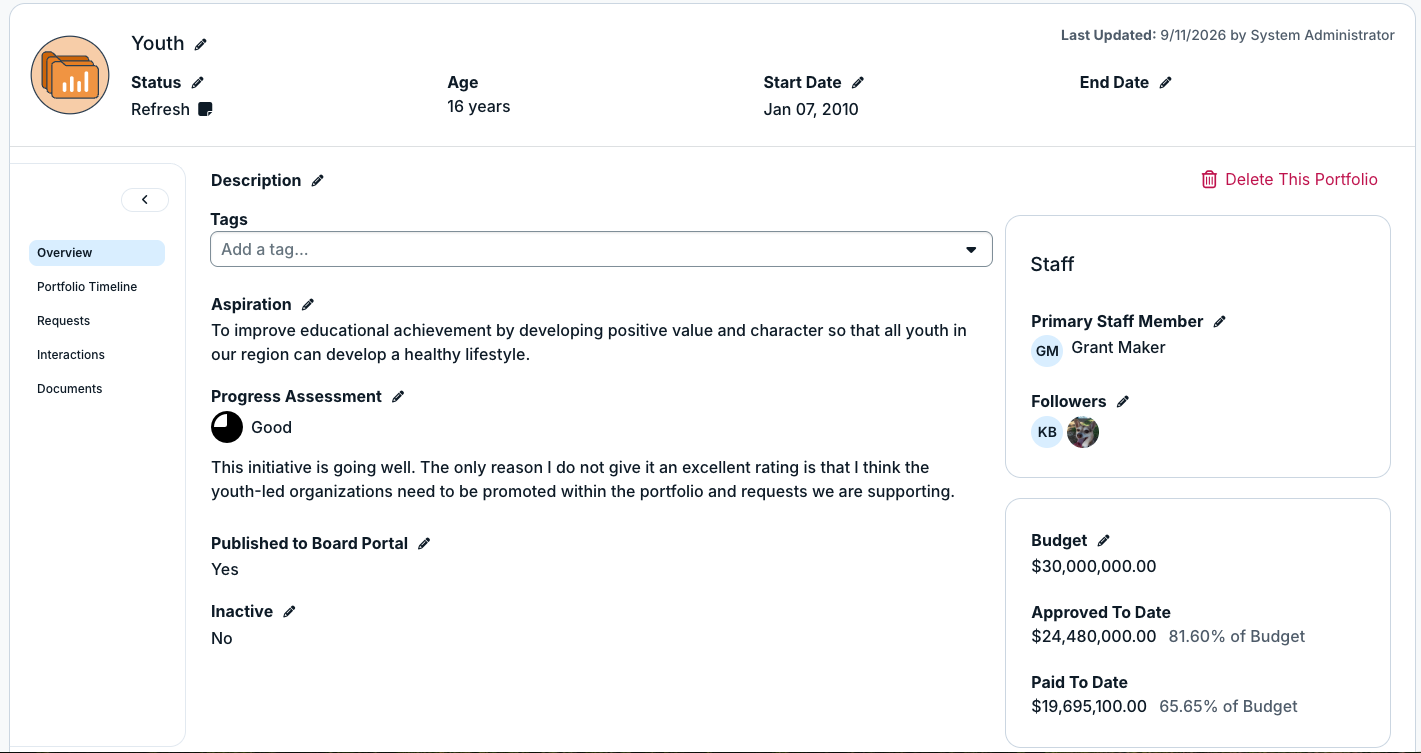Switch to Portfolio Timeline section
The height and width of the screenshot is (753, 1421).
pos(87,287)
